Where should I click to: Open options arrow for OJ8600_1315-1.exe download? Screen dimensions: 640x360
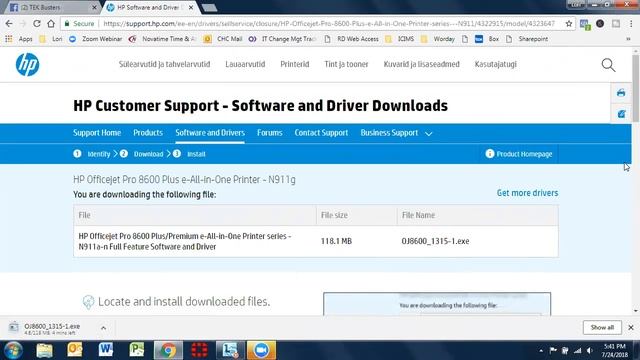click(103, 328)
